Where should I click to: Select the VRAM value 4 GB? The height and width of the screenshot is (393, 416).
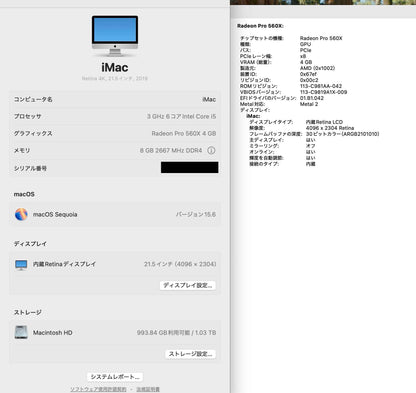[x=306, y=62]
